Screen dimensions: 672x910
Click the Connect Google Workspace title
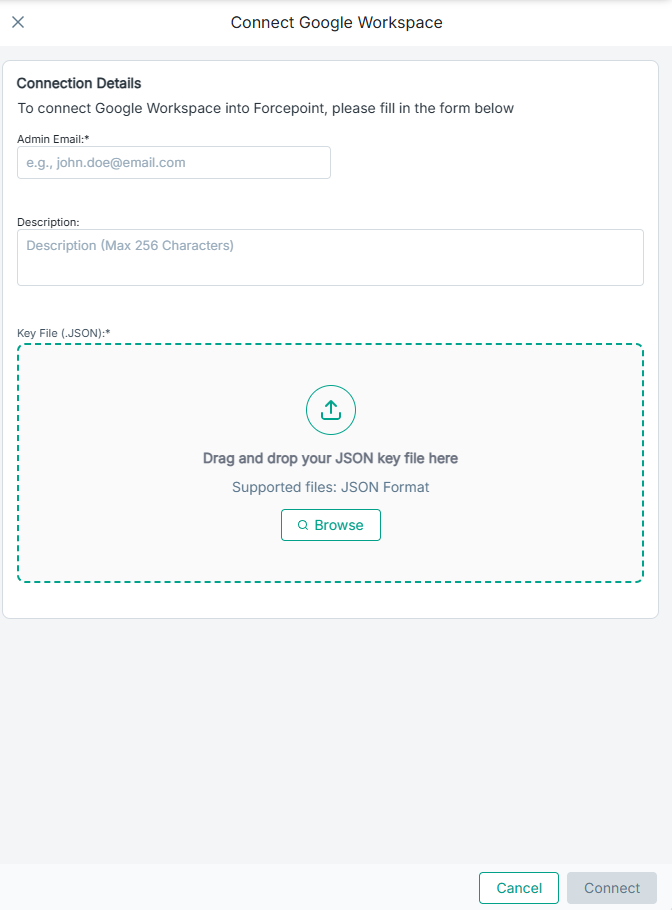pos(336,22)
